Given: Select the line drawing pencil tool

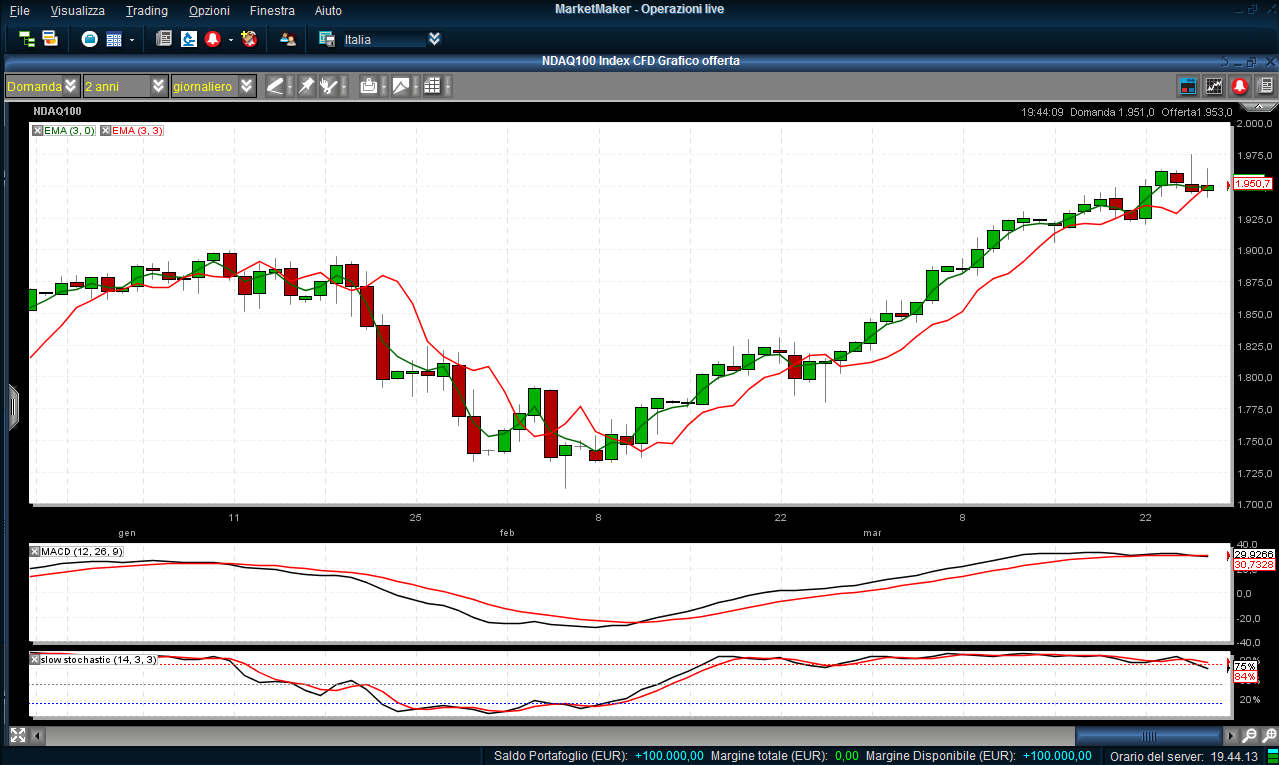Looking at the screenshot, I should [x=275, y=86].
